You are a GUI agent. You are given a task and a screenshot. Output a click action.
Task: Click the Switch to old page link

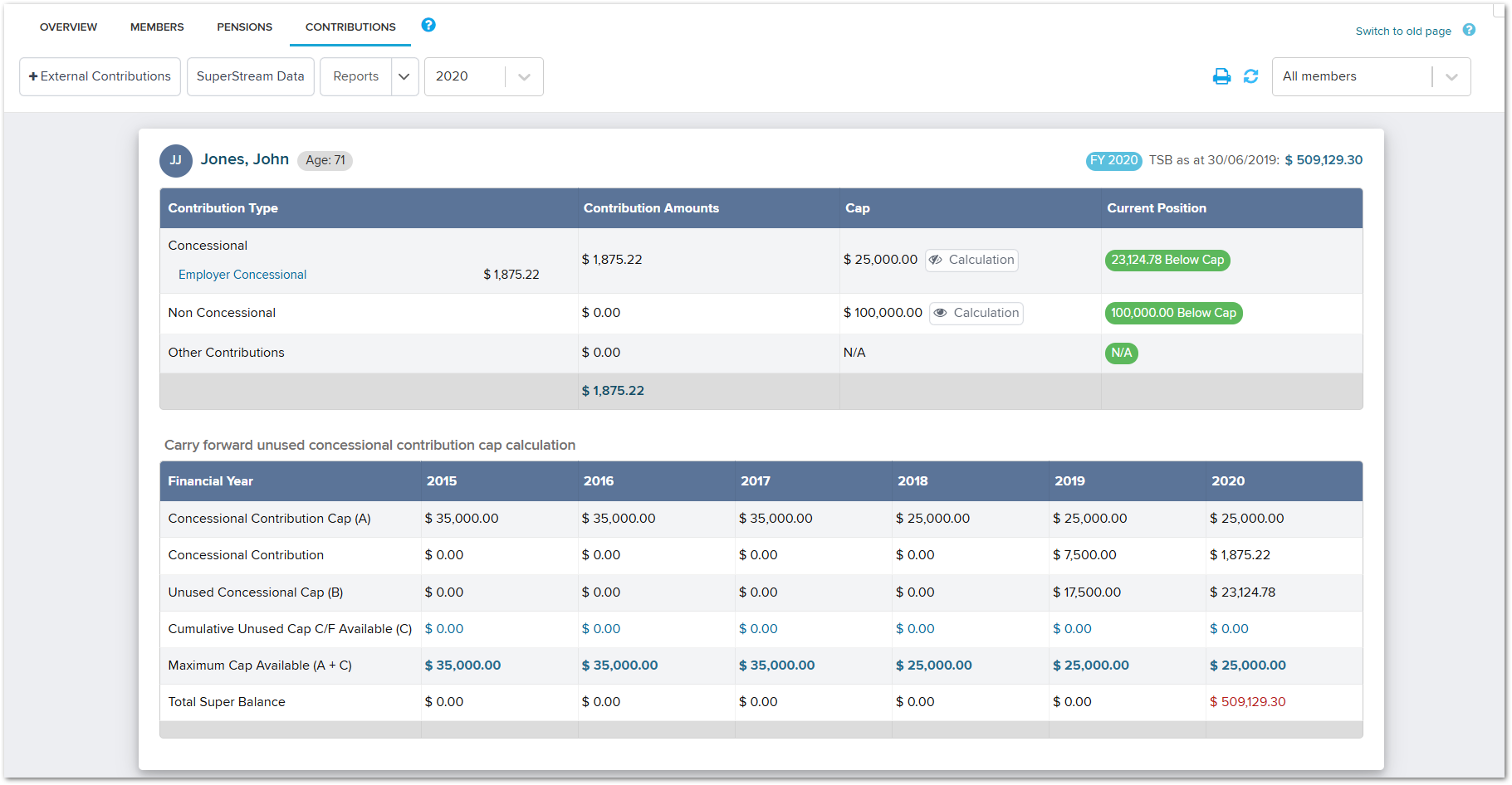point(1403,31)
